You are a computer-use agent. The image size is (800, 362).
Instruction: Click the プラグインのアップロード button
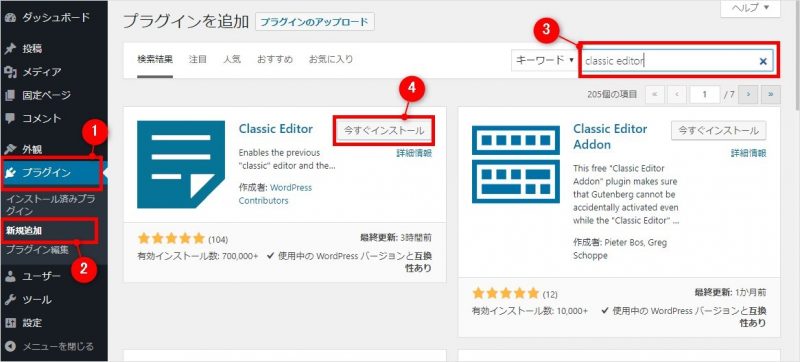click(x=315, y=22)
